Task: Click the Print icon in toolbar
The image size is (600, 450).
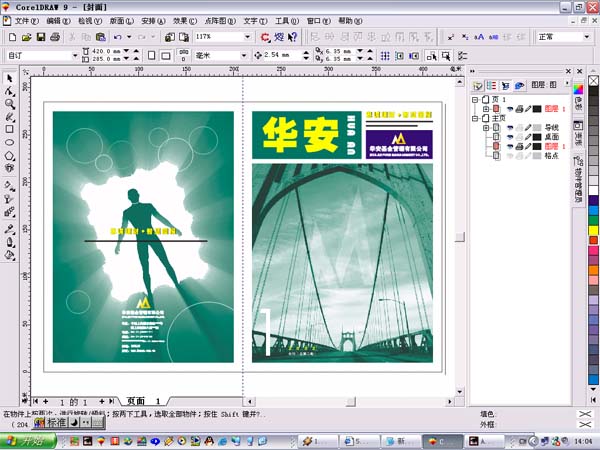Action: click(55, 37)
